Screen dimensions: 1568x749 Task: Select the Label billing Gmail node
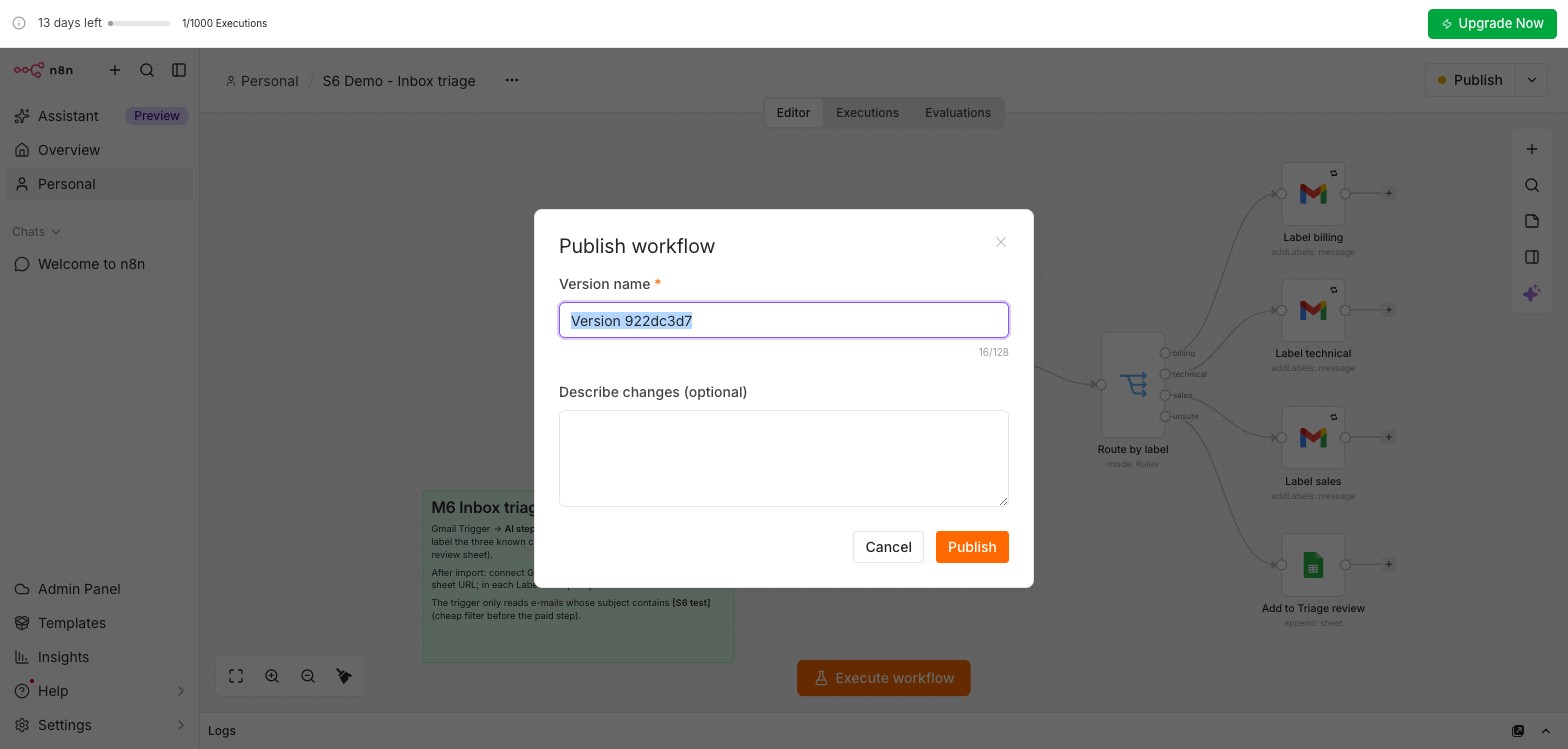1313,194
